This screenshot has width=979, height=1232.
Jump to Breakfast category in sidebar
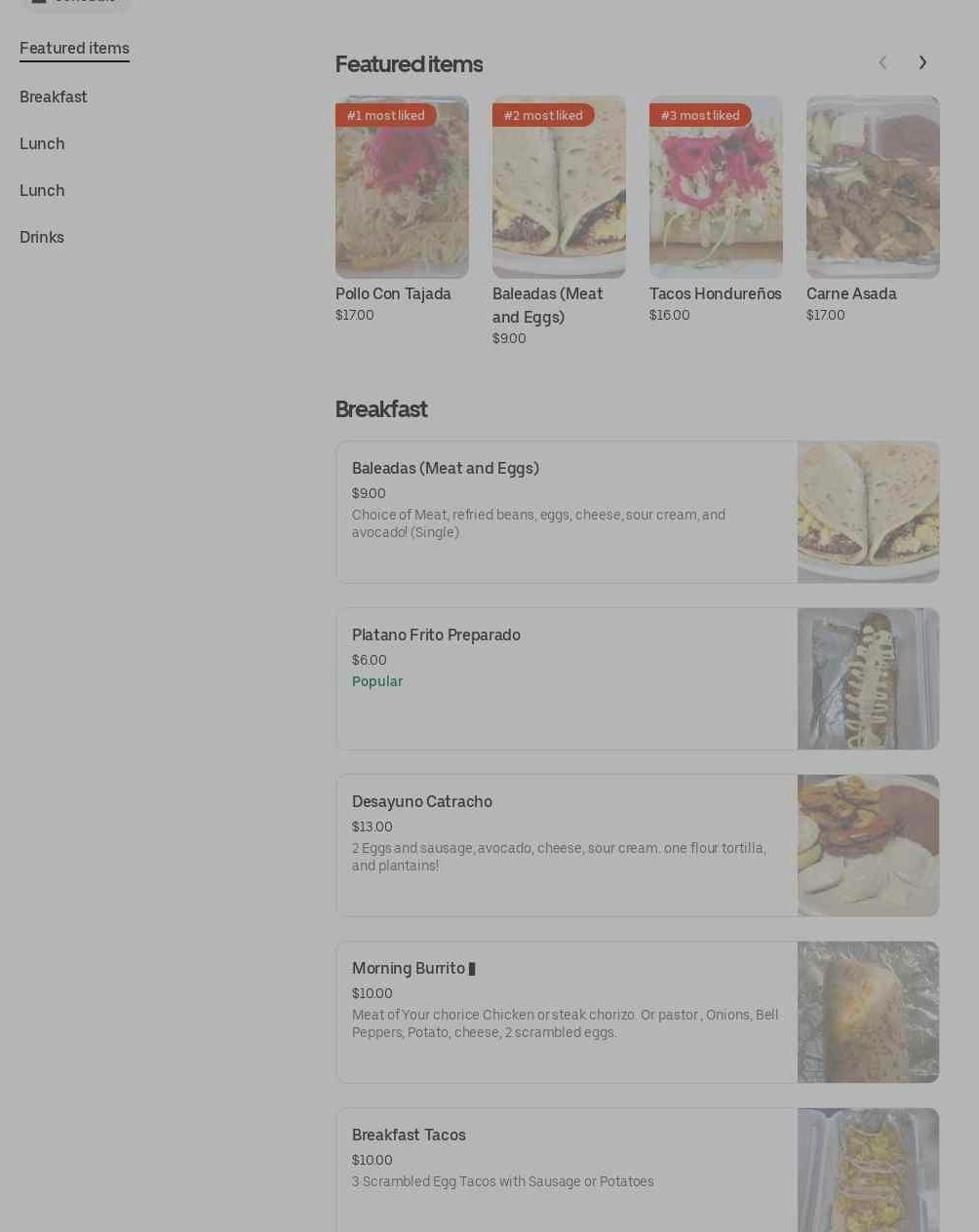click(54, 97)
